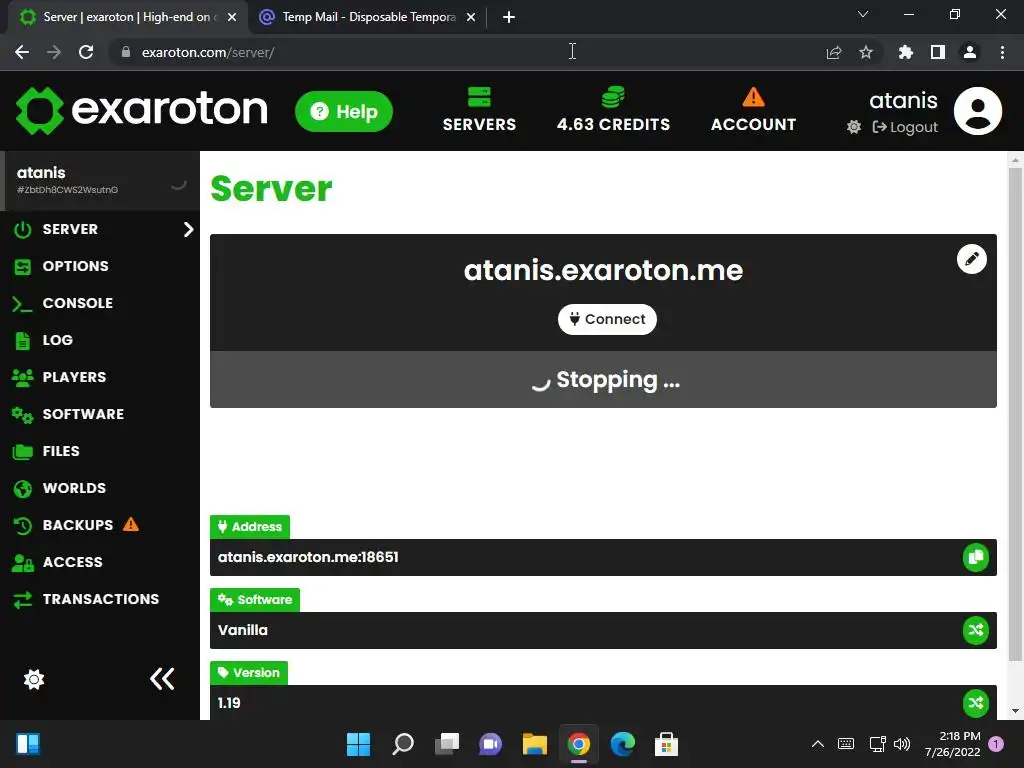Expand the chevron next to Server
Viewport: 1024px width, 768px height.
[x=188, y=229]
